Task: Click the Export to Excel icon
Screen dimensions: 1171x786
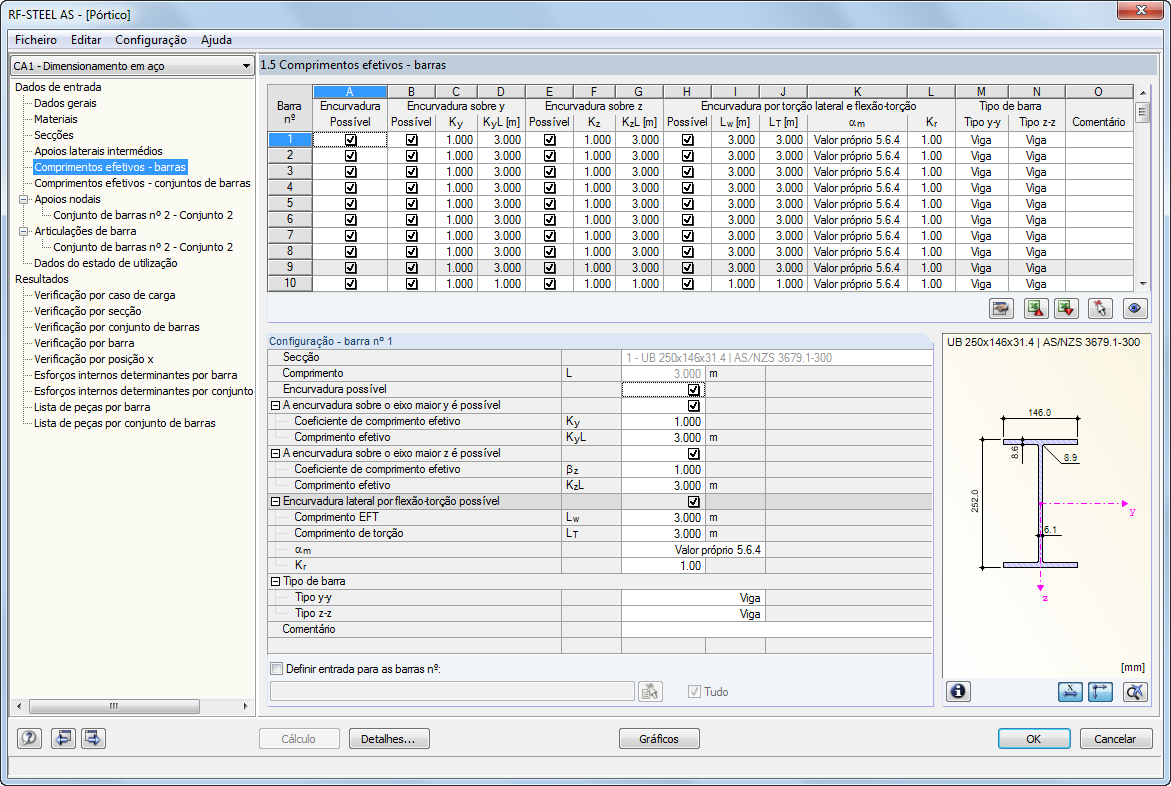Action: [1035, 309]
